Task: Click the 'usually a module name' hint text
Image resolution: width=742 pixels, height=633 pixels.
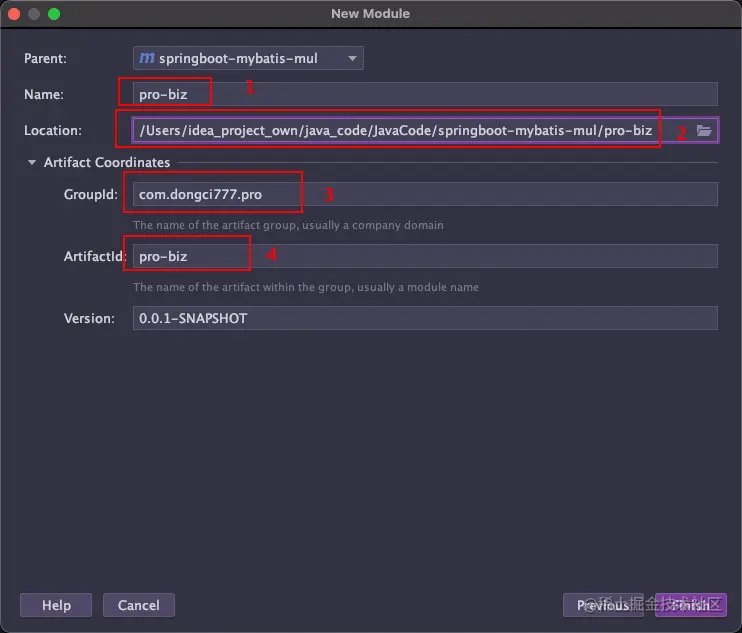Action: [418, 287]
